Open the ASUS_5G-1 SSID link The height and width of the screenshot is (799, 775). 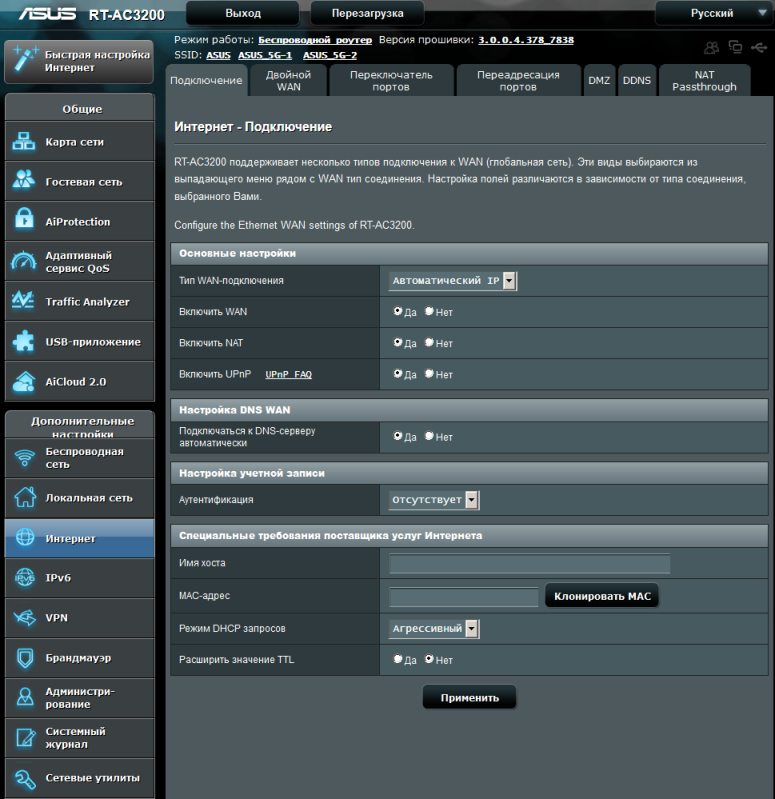click(265, 55)
